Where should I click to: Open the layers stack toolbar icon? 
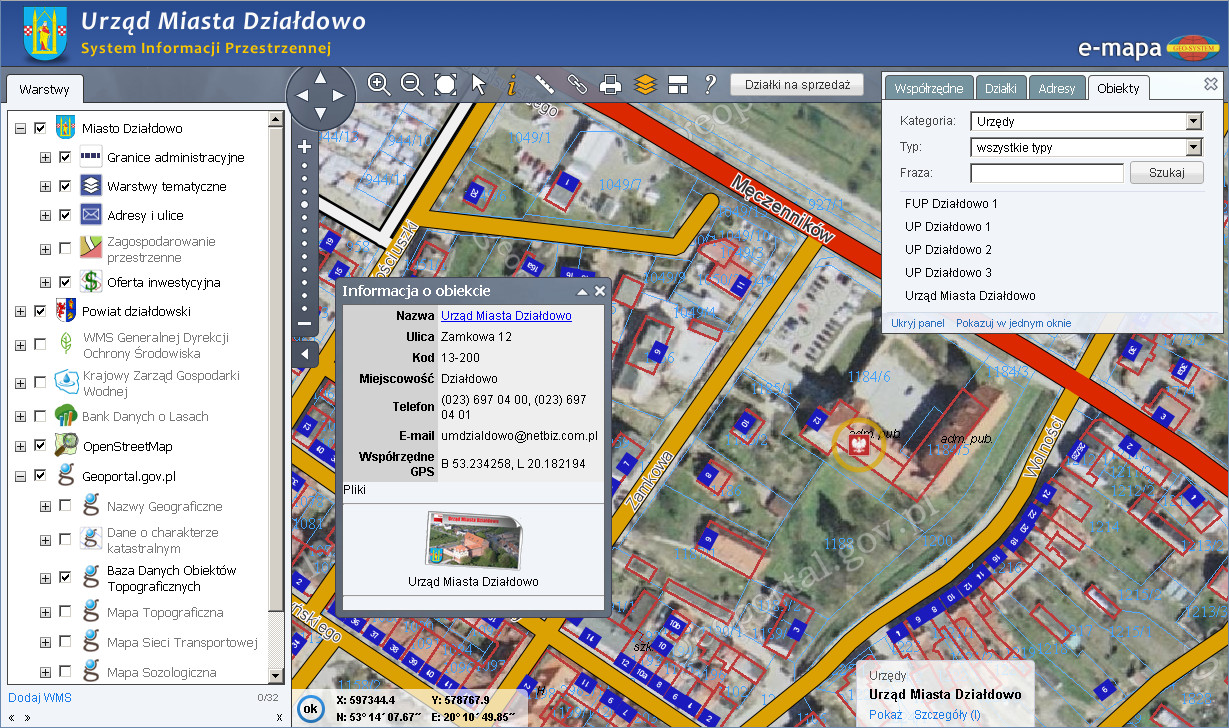pos(645,85)
